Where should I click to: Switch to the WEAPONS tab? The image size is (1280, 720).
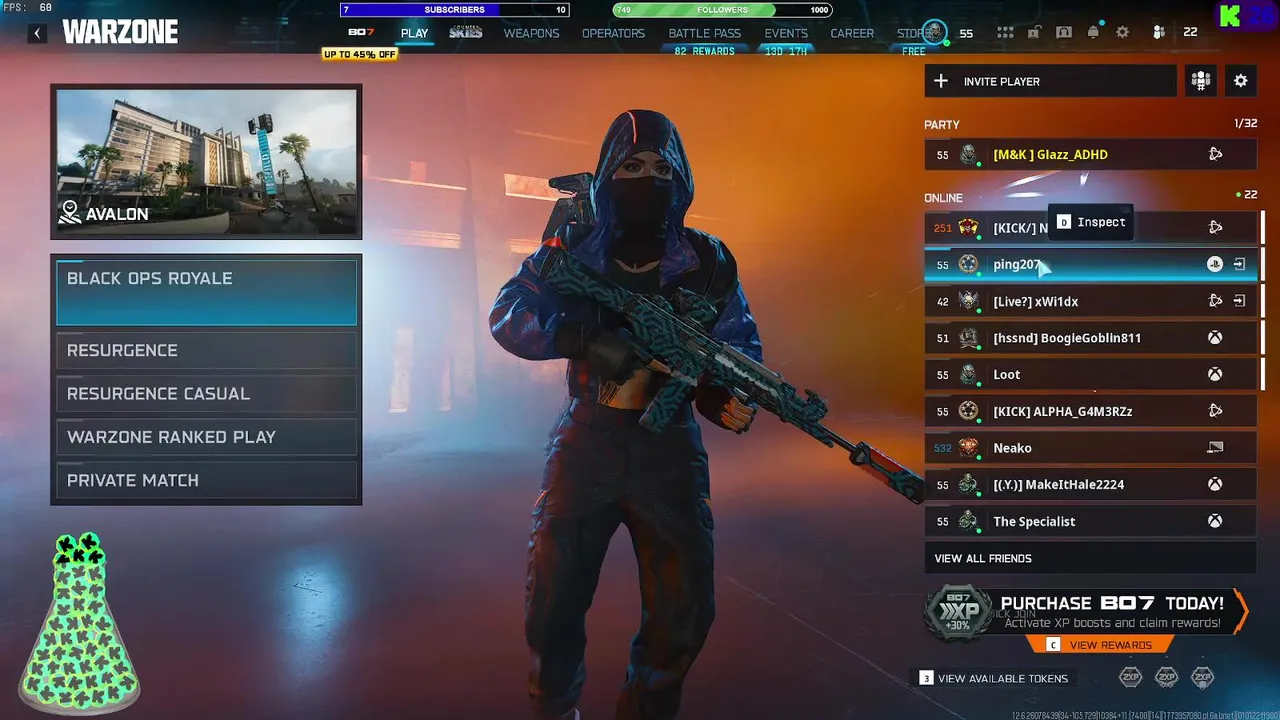pyautogui.click(x=531, y=33)
